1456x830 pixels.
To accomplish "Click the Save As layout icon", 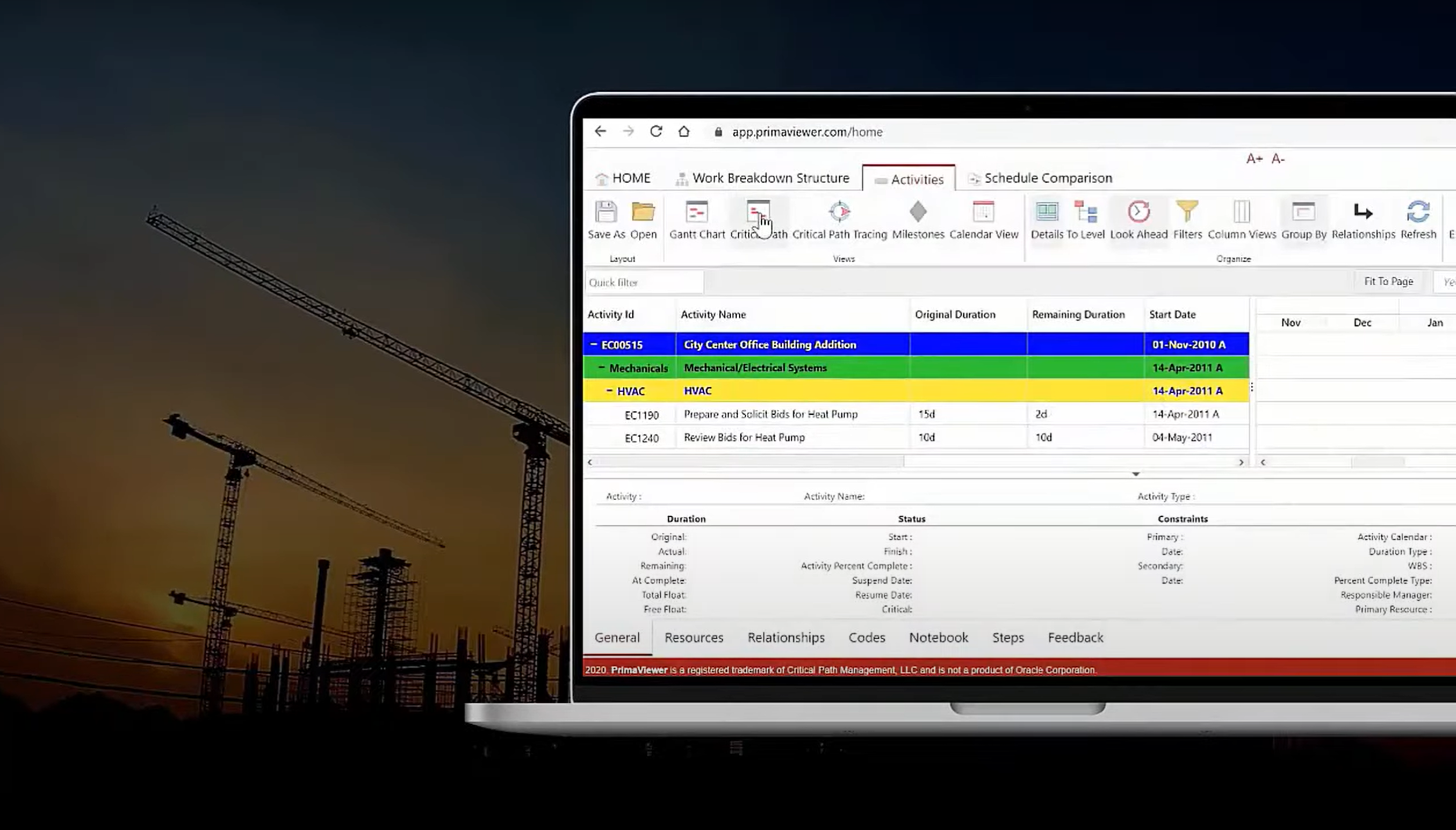I will tap(606, 212).
